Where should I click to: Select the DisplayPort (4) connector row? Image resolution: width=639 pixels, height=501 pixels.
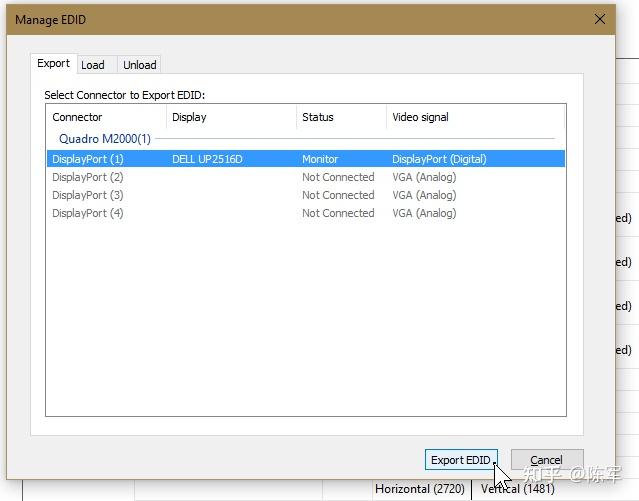coord(306,213)
